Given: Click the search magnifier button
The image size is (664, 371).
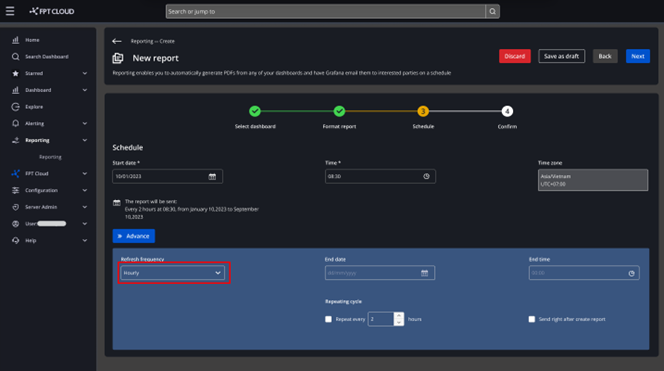Looking at the screenshot, I should tap(492, 11).
